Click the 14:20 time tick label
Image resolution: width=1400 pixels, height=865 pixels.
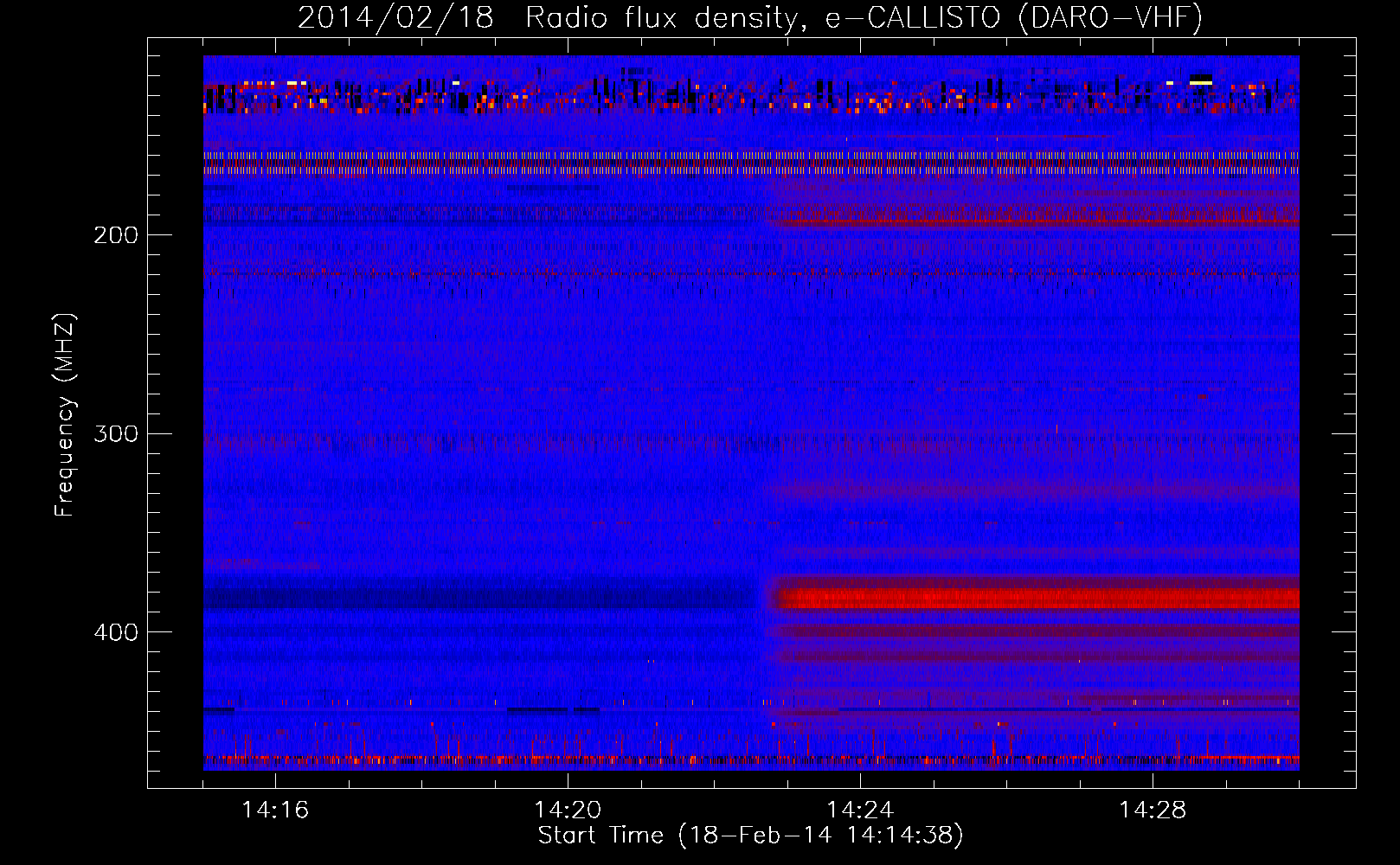[568, 810]
